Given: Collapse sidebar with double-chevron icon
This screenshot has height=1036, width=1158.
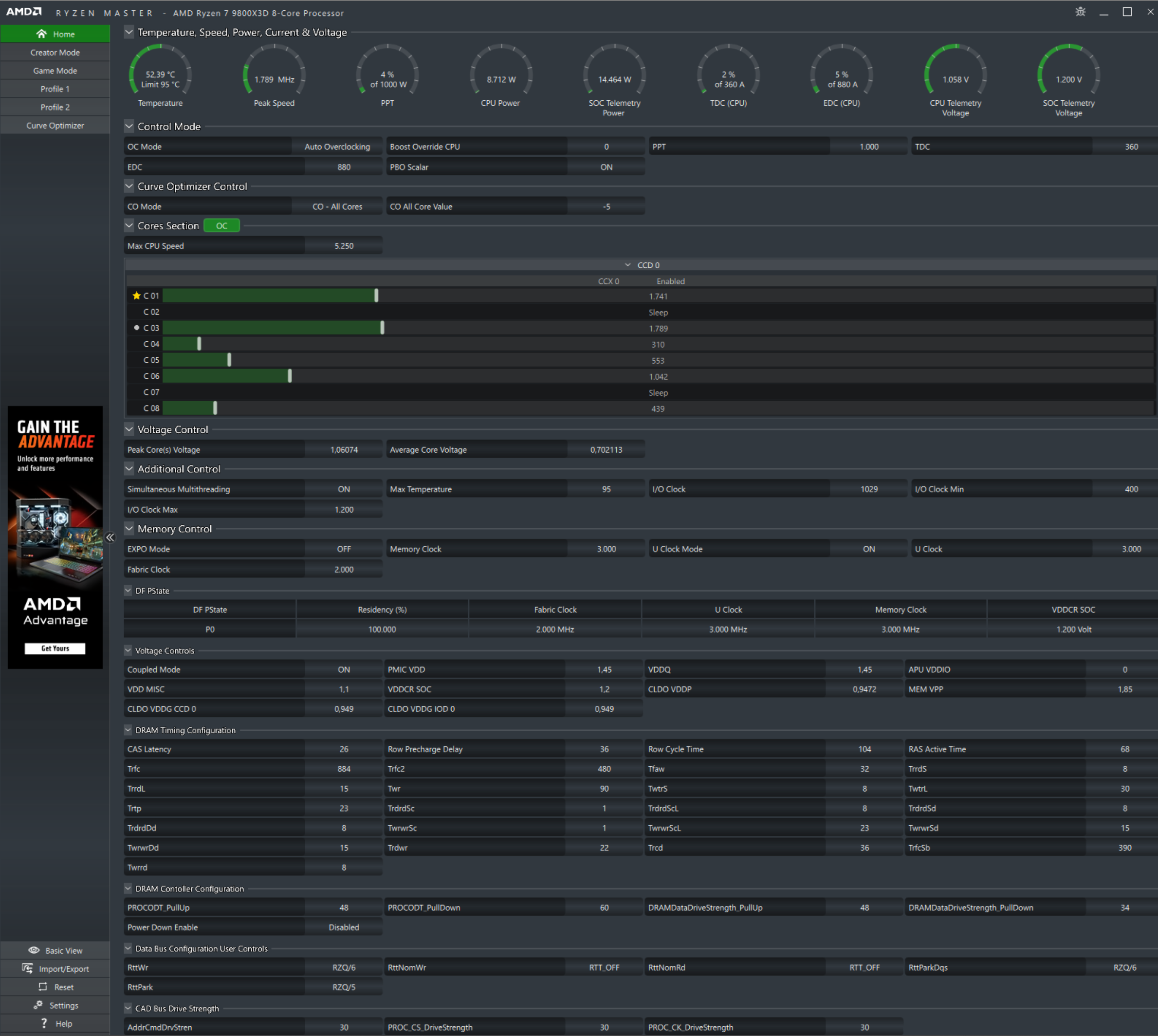Looking at the screenshot, I should coord(110,537).
